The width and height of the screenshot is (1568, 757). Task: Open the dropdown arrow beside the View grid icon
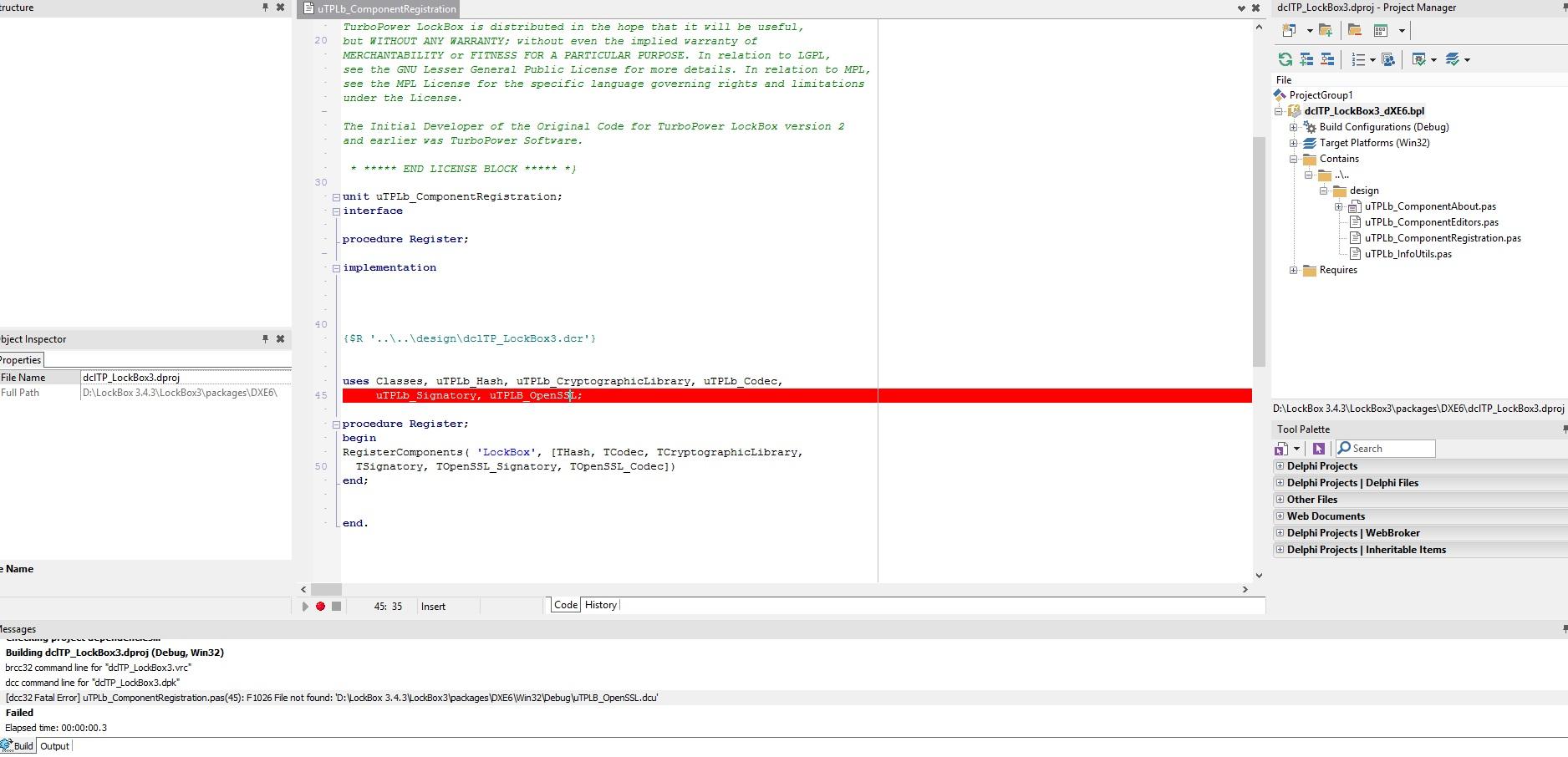click(x=1402, y=31)
